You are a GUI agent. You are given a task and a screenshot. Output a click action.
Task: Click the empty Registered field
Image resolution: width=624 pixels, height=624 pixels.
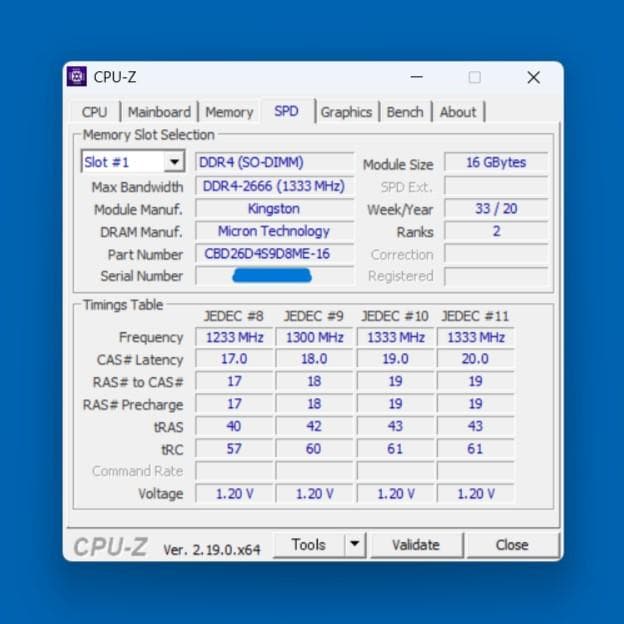tap(496, 276)
